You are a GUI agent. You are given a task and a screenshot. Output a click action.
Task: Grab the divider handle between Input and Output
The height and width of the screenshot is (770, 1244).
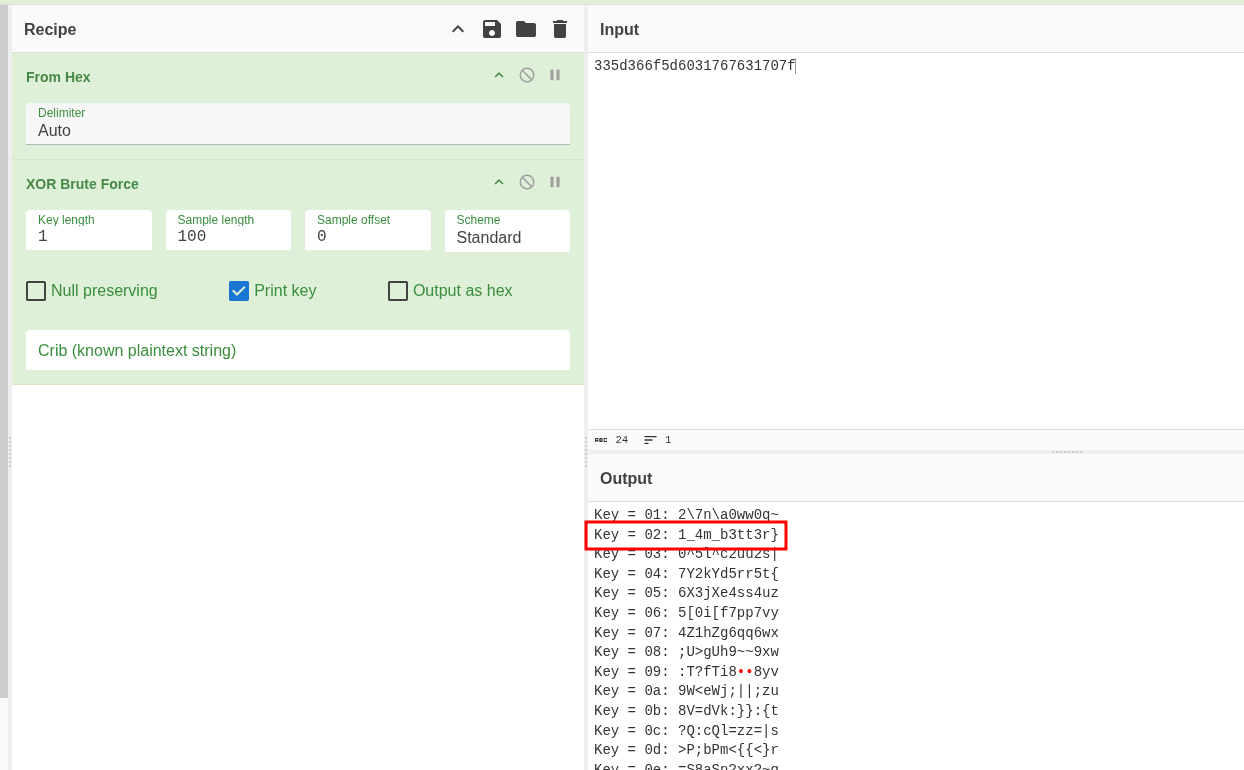coord(1067,452)
